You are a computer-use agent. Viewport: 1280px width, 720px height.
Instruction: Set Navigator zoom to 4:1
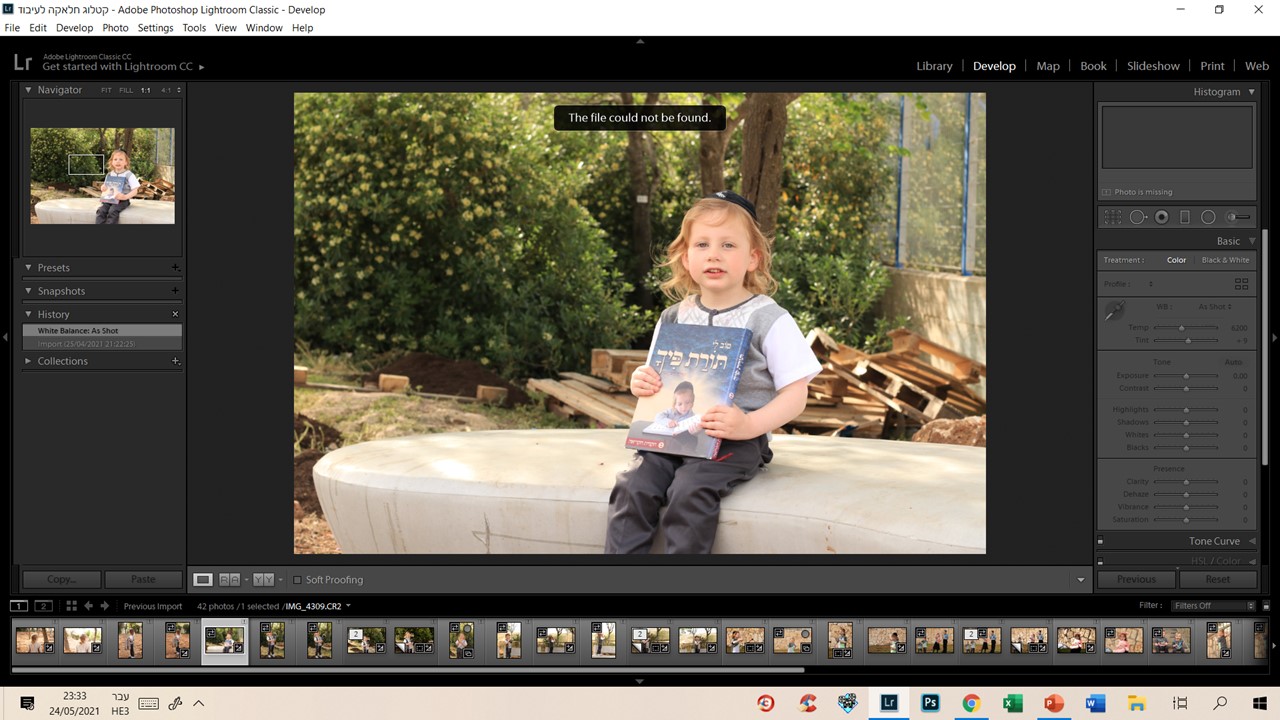(x=167, y=90)
